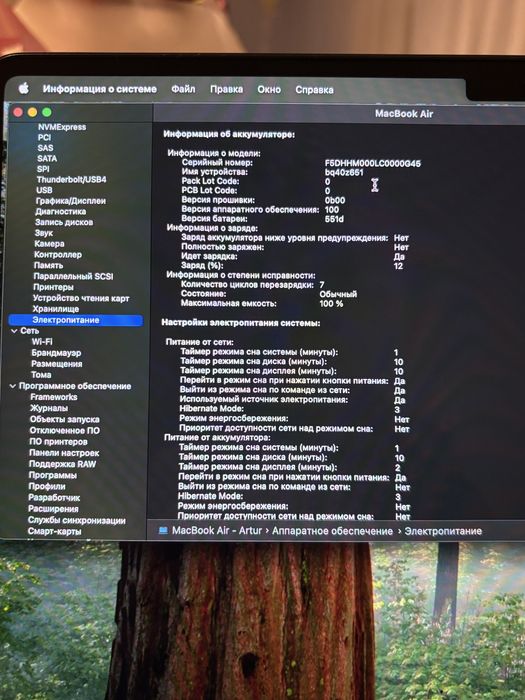The image size is (525, 700).
Task: Select Запись дисков in the sidebar
Action: [64, 222]
